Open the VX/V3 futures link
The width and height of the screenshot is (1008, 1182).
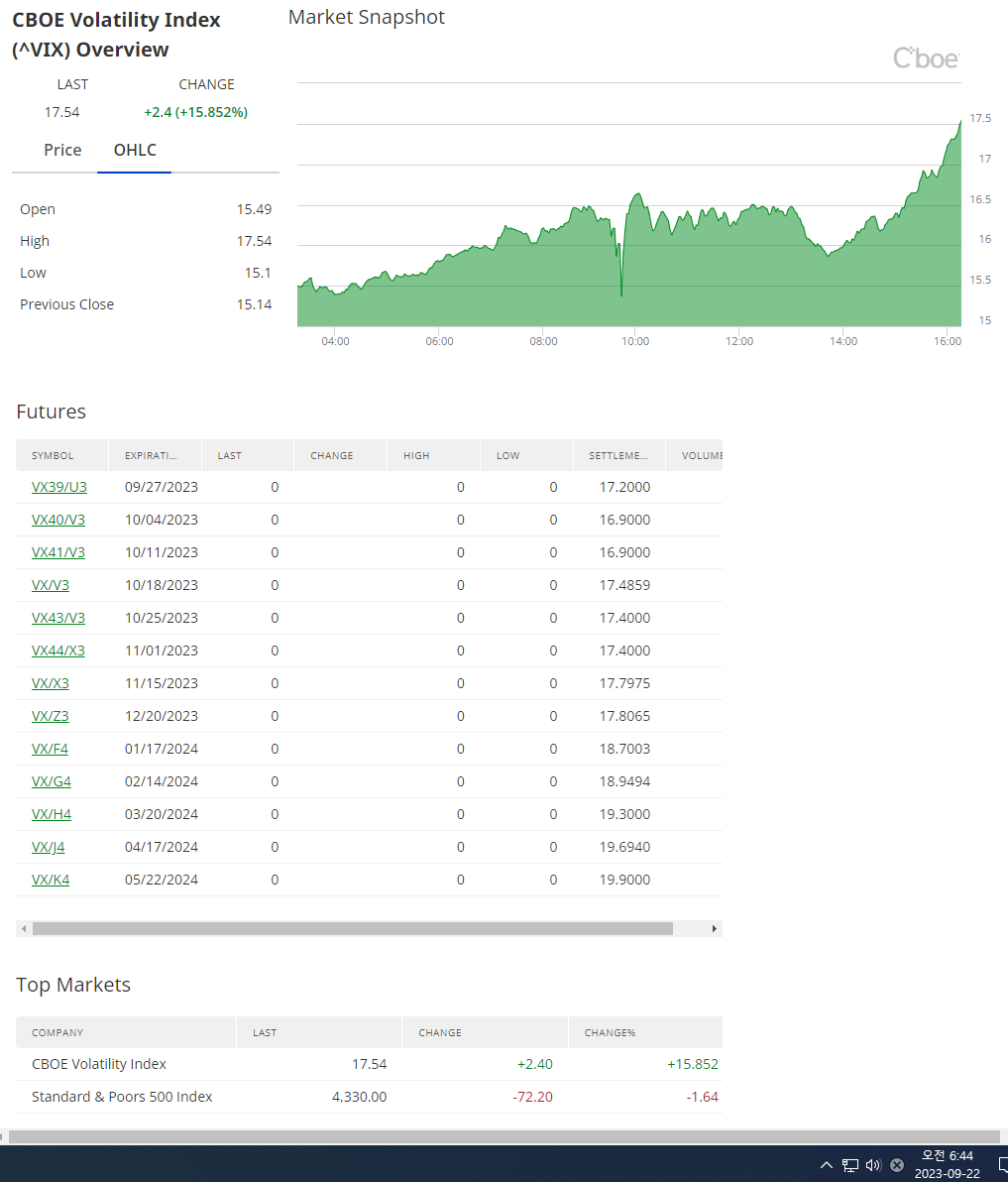point(50,585)
